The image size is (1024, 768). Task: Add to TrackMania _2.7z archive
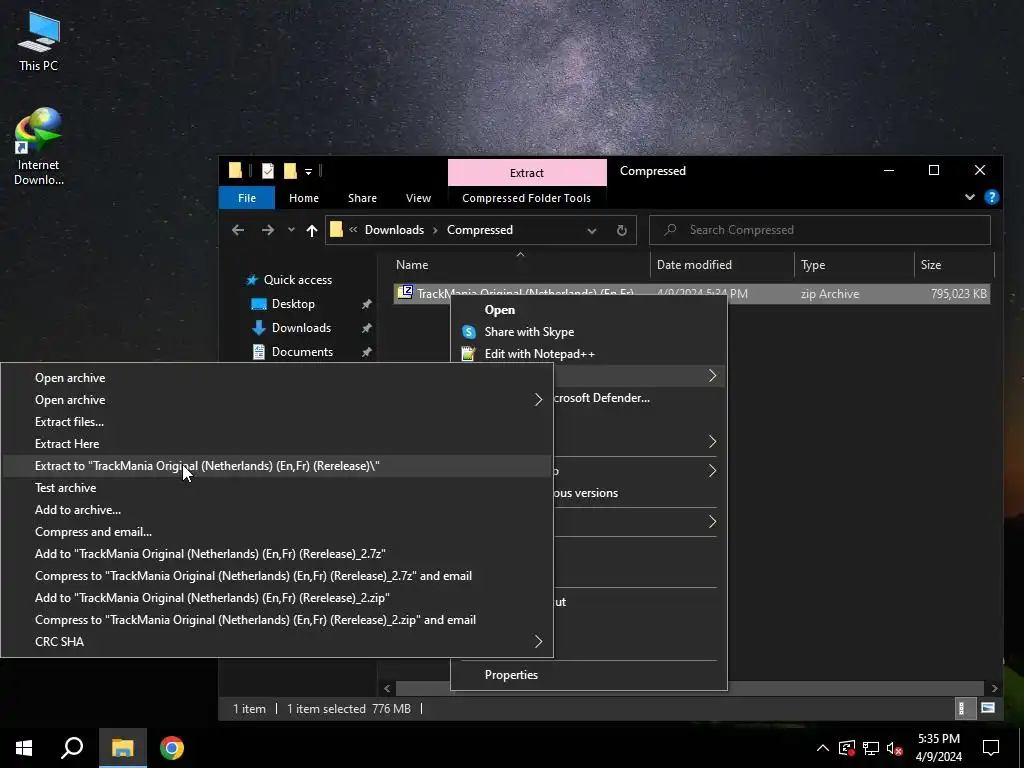pyautogui.click(x=277, y=554)
